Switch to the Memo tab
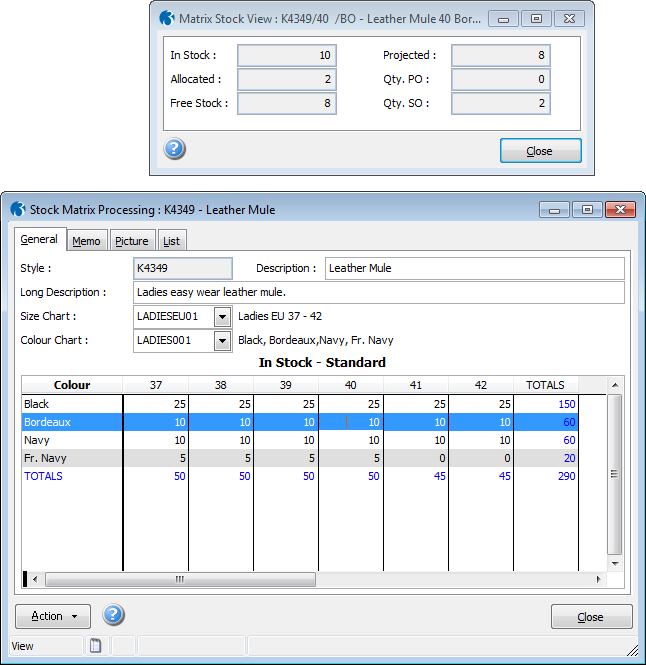Viewport: 646px width, 665px height. tap(87, 241)
